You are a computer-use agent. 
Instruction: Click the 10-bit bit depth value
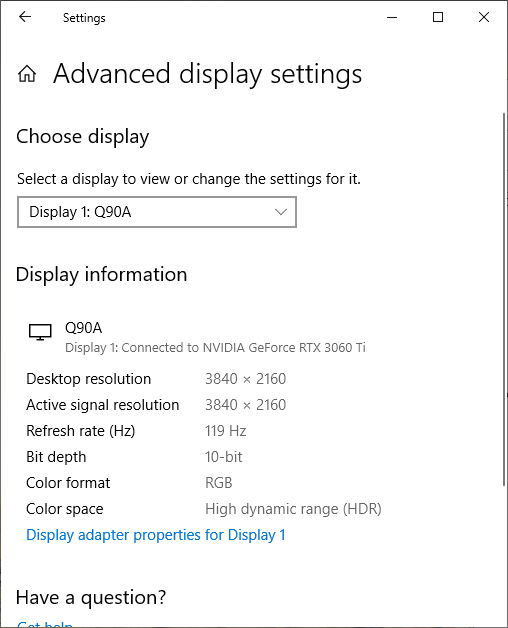[224, 457]
